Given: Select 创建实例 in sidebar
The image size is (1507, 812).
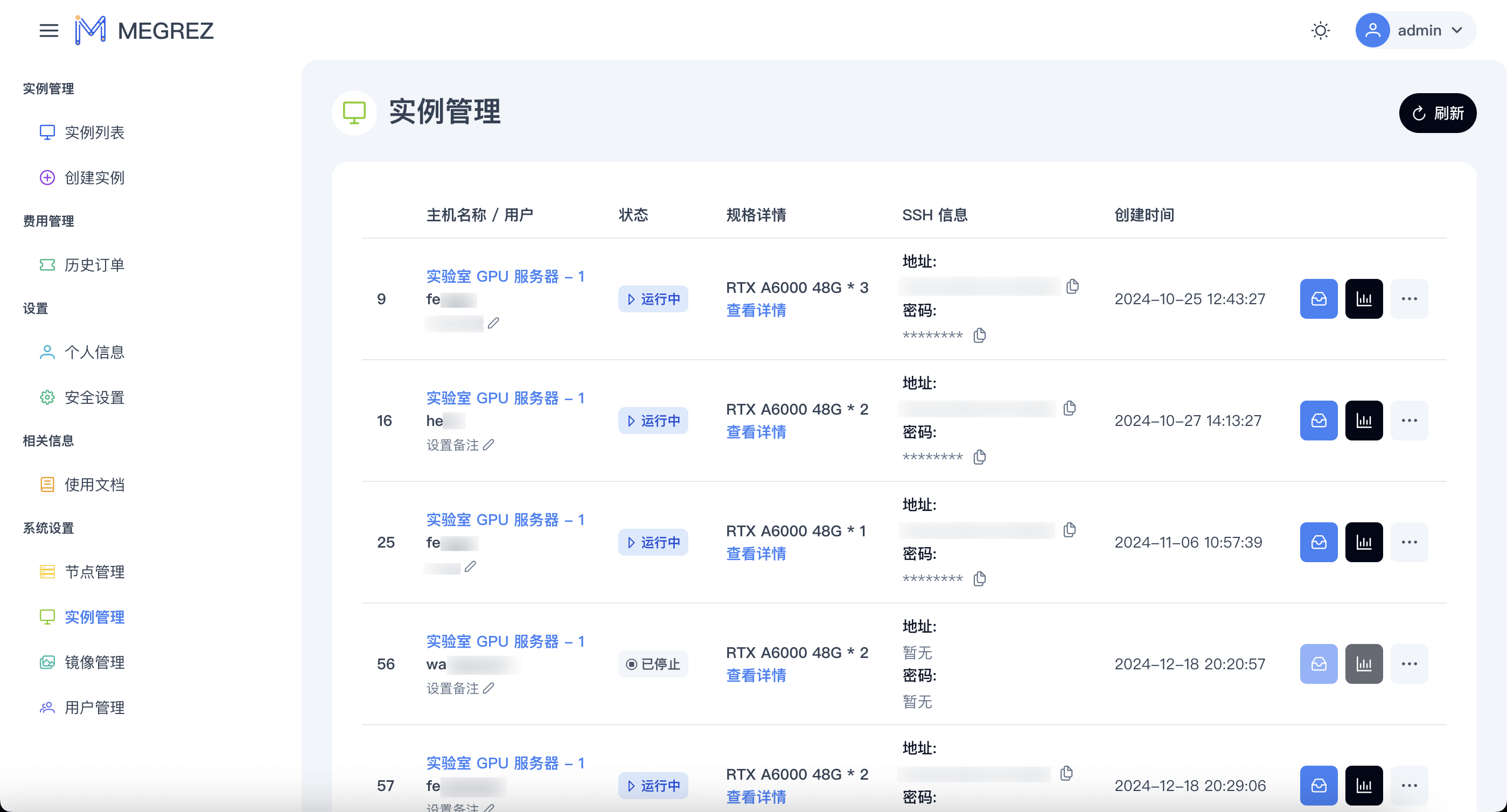Looking at the screenshot, I should tap(94, 178).
